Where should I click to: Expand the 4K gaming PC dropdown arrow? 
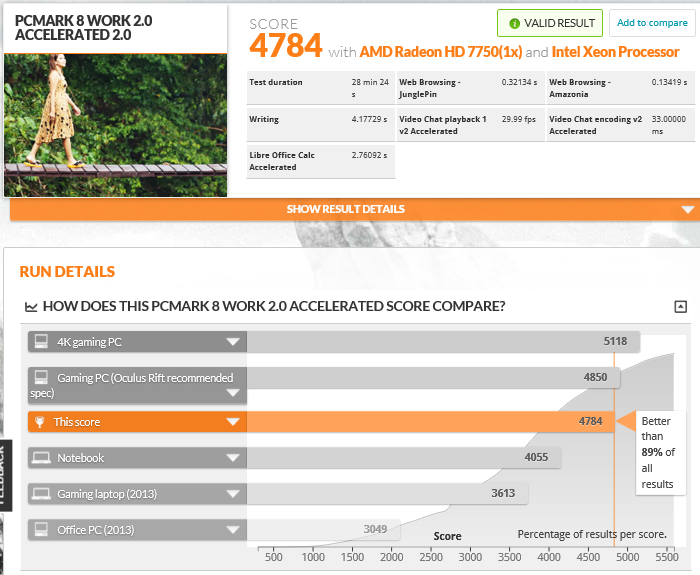pos(233,342)
